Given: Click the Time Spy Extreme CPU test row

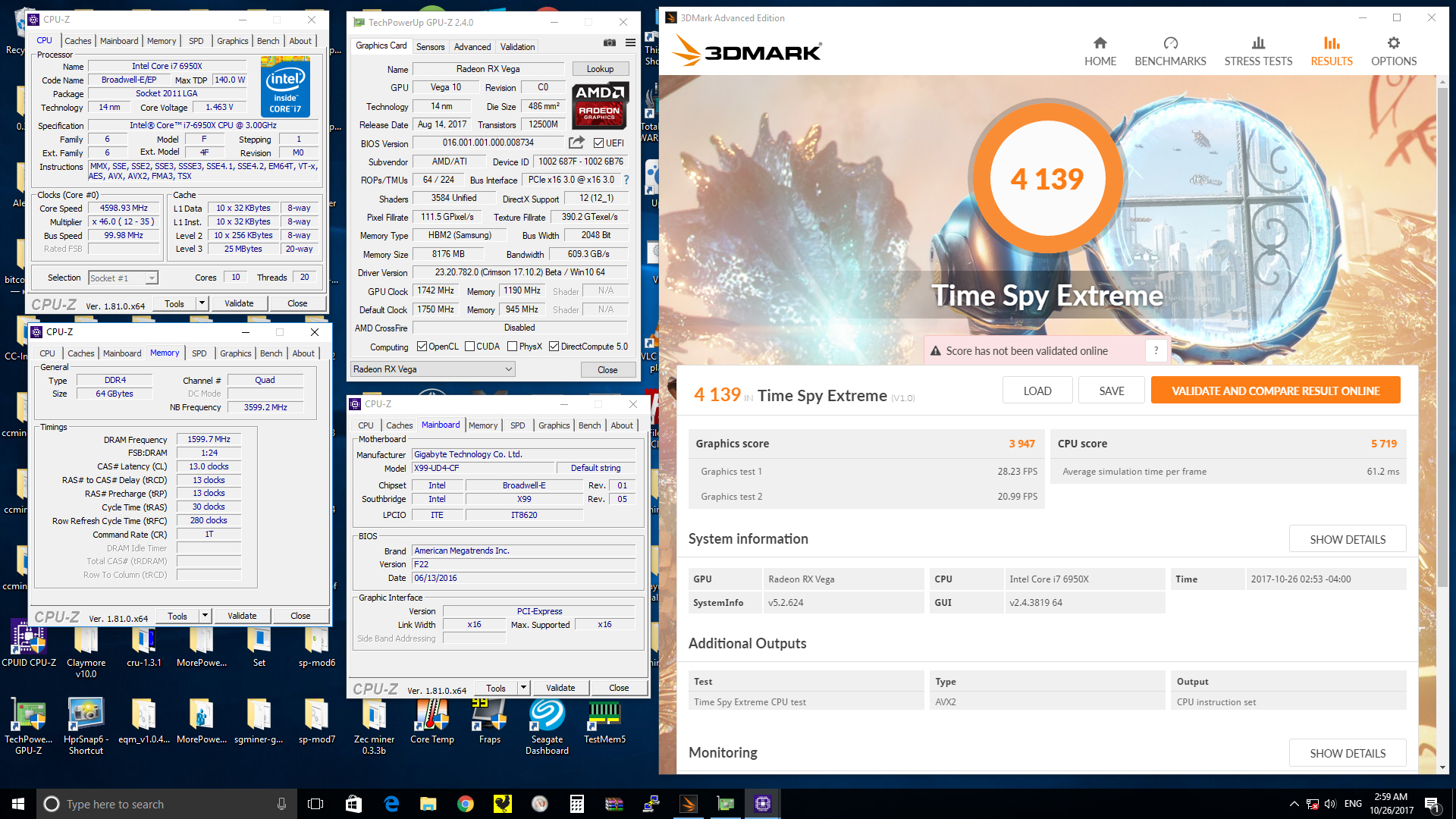Looking at the screenshot, I should (1046, 702).
